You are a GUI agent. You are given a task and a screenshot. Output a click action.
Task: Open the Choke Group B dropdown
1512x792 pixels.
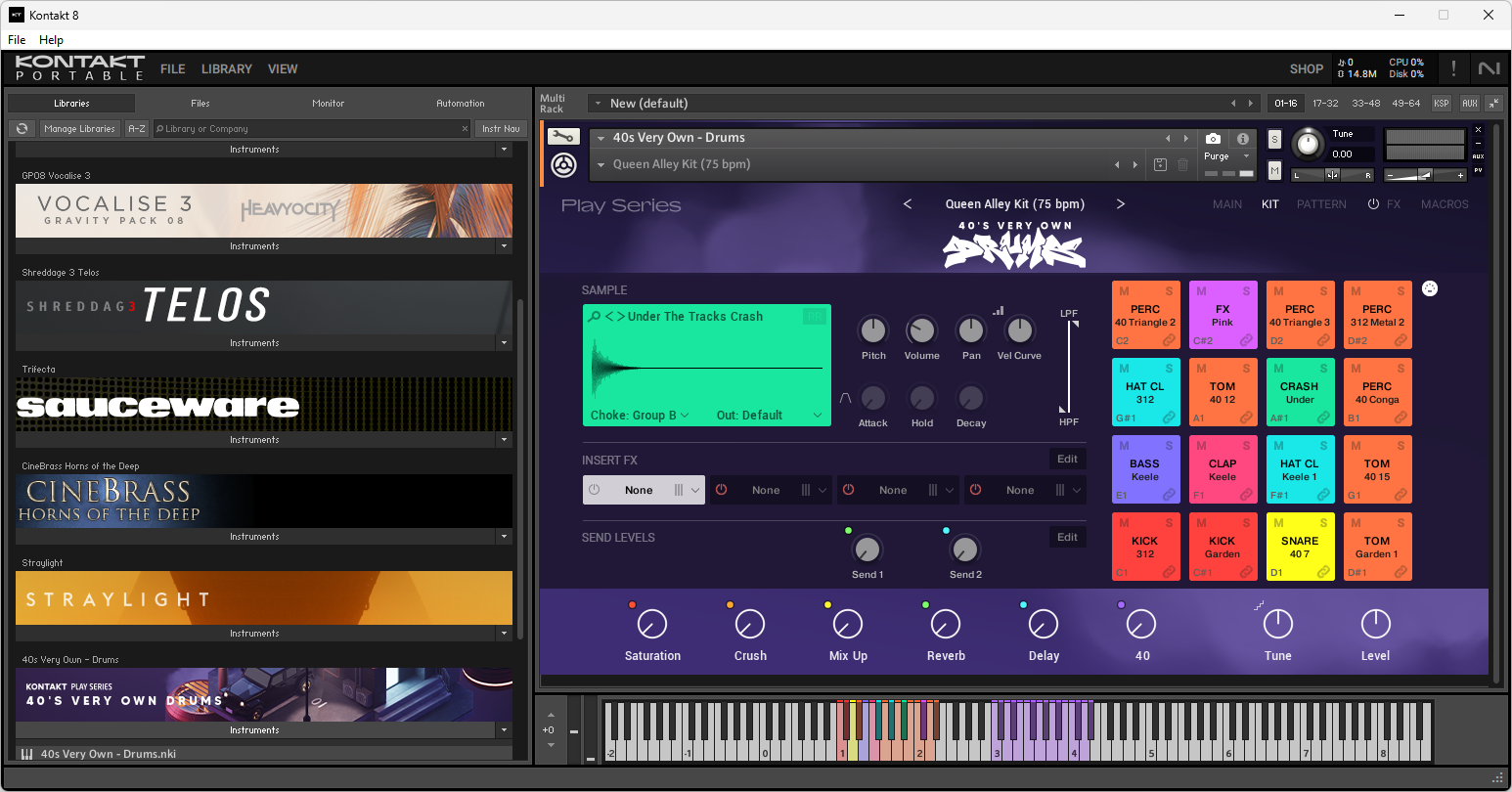[640, 416]
